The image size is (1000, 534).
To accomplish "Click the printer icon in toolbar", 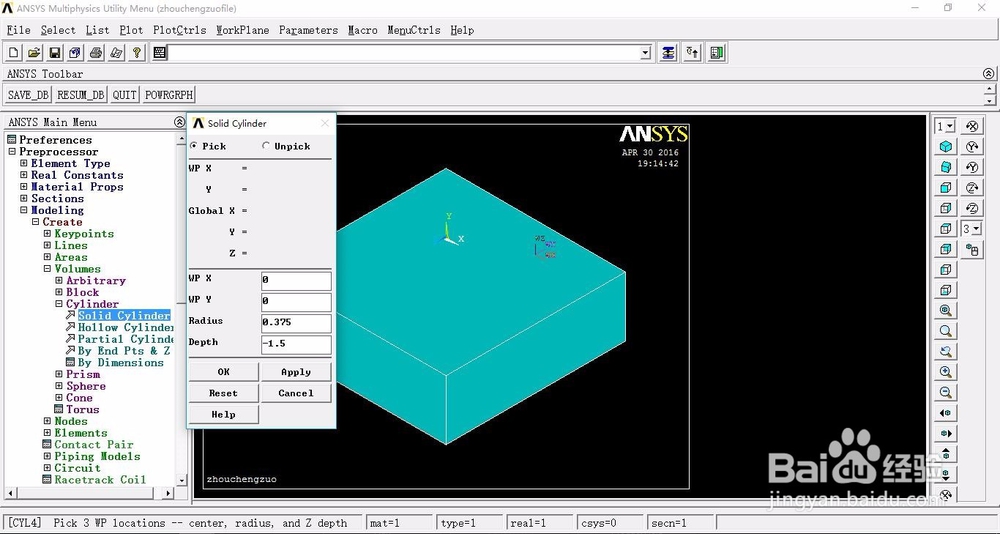I will click(96, 52).
